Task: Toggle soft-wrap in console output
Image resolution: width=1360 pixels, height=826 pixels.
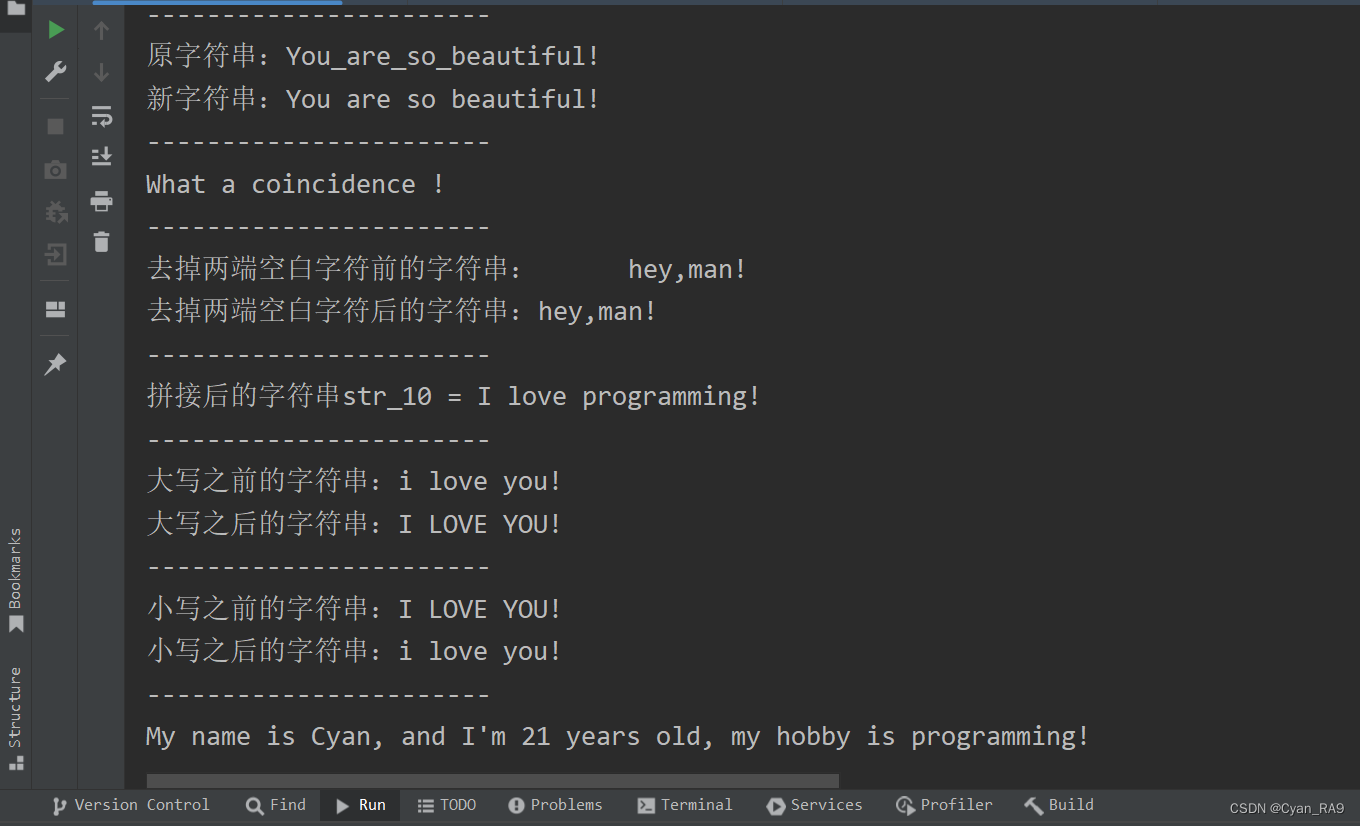Action: [101, 116]
